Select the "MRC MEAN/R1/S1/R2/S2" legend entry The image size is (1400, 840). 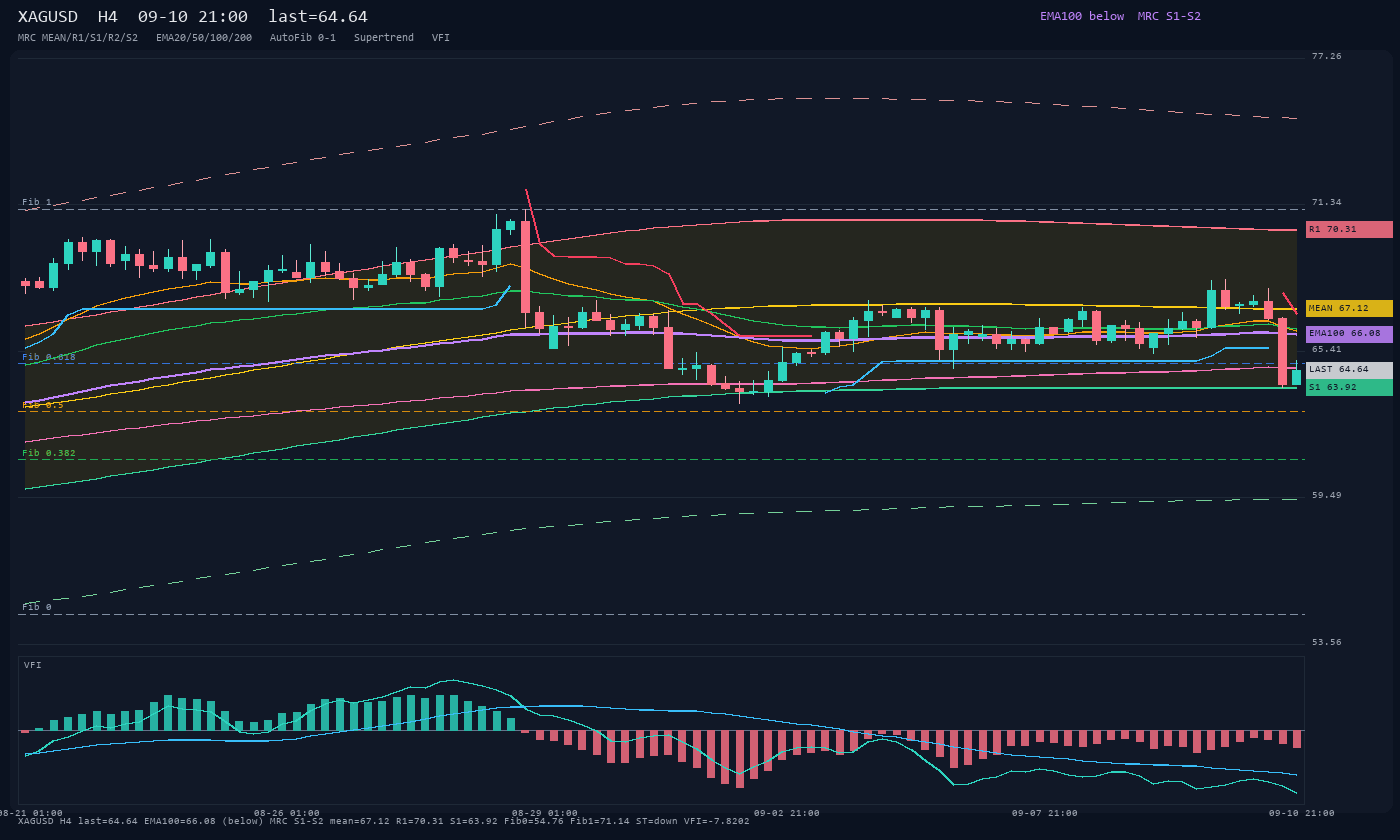pyautogui.click(x=78, y=38)
